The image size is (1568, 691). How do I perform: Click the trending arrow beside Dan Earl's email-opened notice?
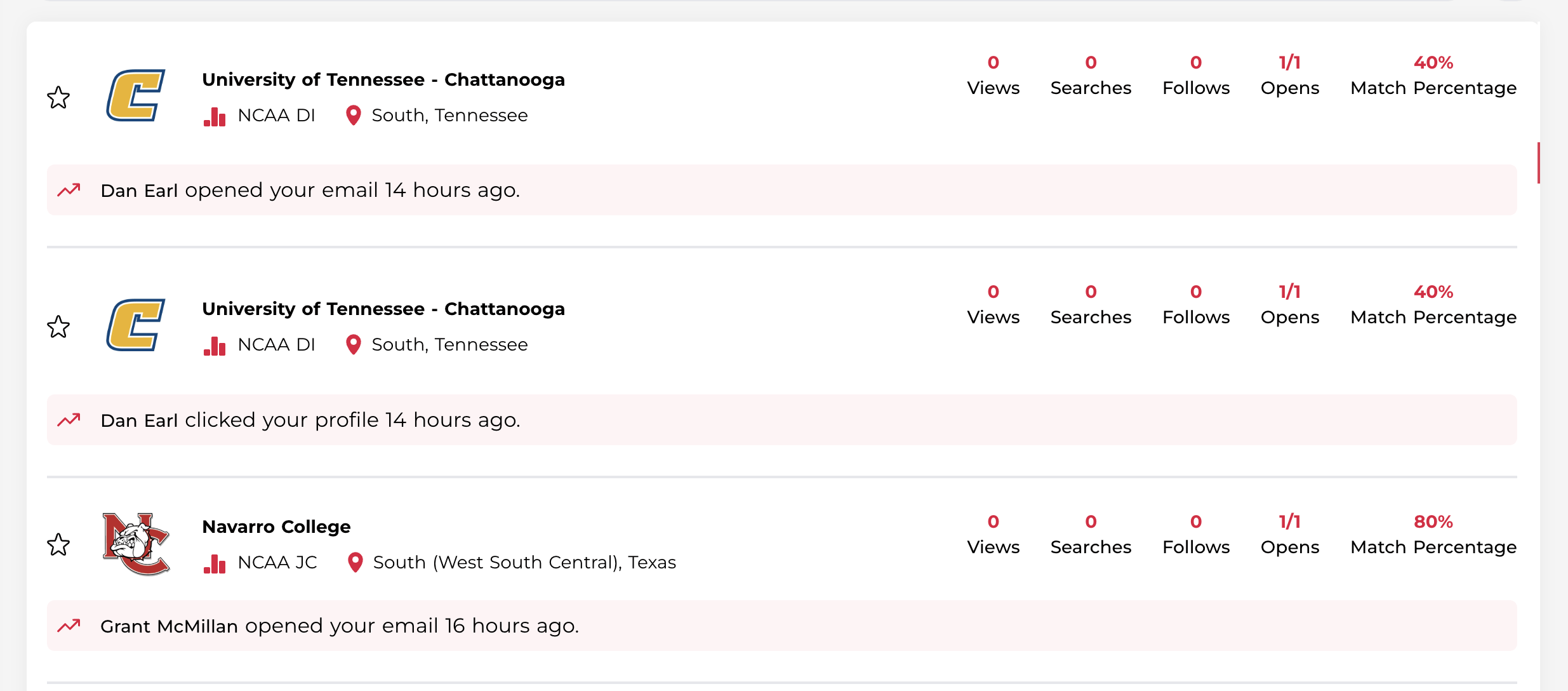pos(69,190)
